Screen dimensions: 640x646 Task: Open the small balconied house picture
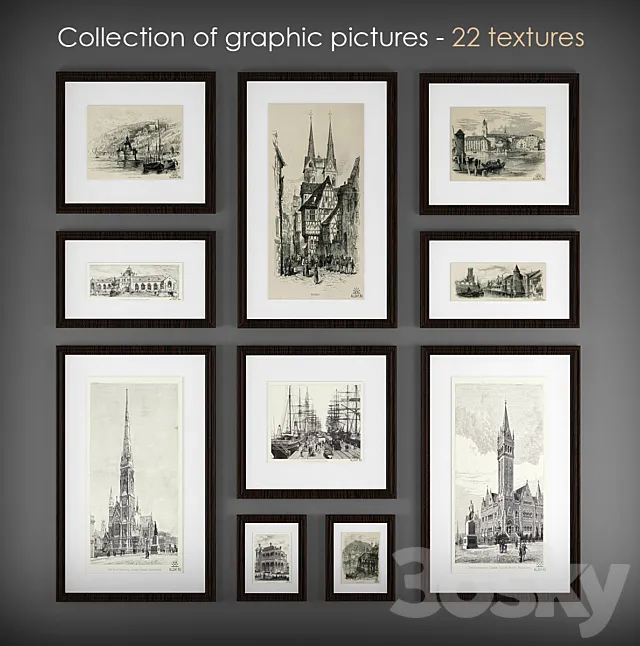coord(272,557)
